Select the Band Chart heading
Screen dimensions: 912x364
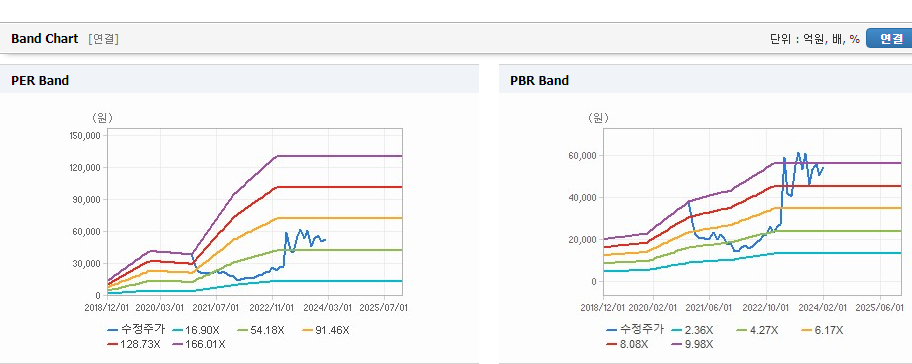[x=44, y=38]
